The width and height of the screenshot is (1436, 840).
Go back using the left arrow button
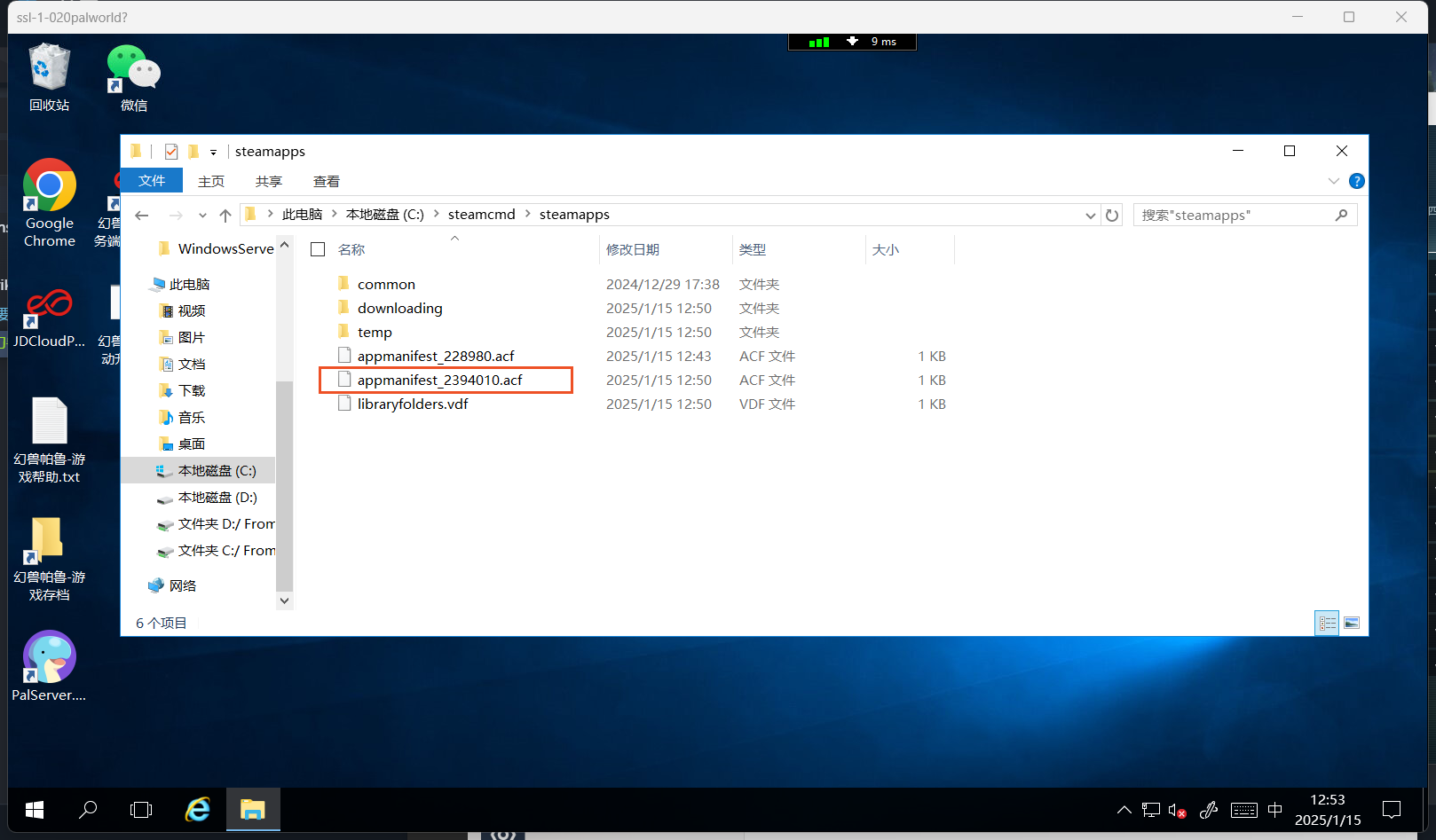tap(142, 215)
